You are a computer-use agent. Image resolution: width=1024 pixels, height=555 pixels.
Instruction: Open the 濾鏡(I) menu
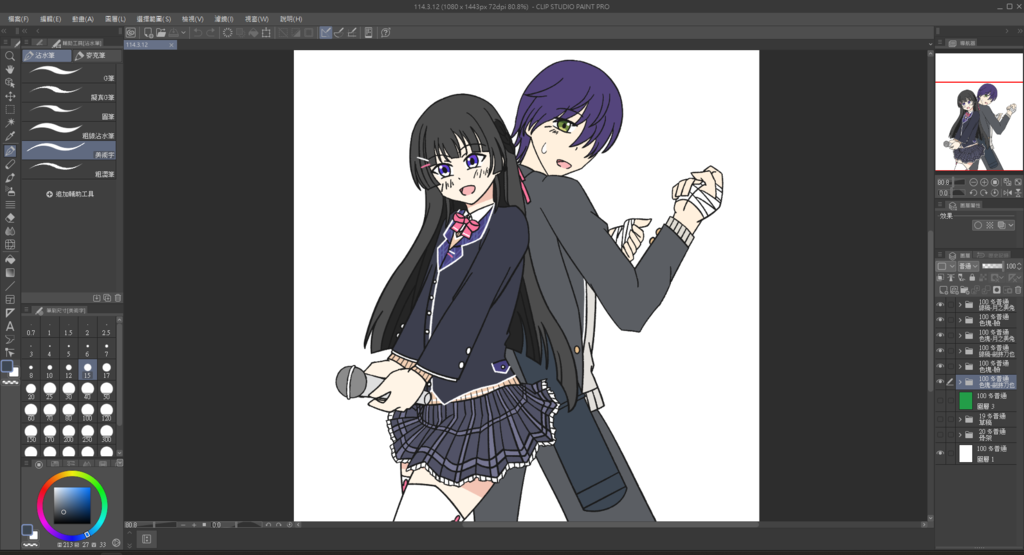[224, 19]
